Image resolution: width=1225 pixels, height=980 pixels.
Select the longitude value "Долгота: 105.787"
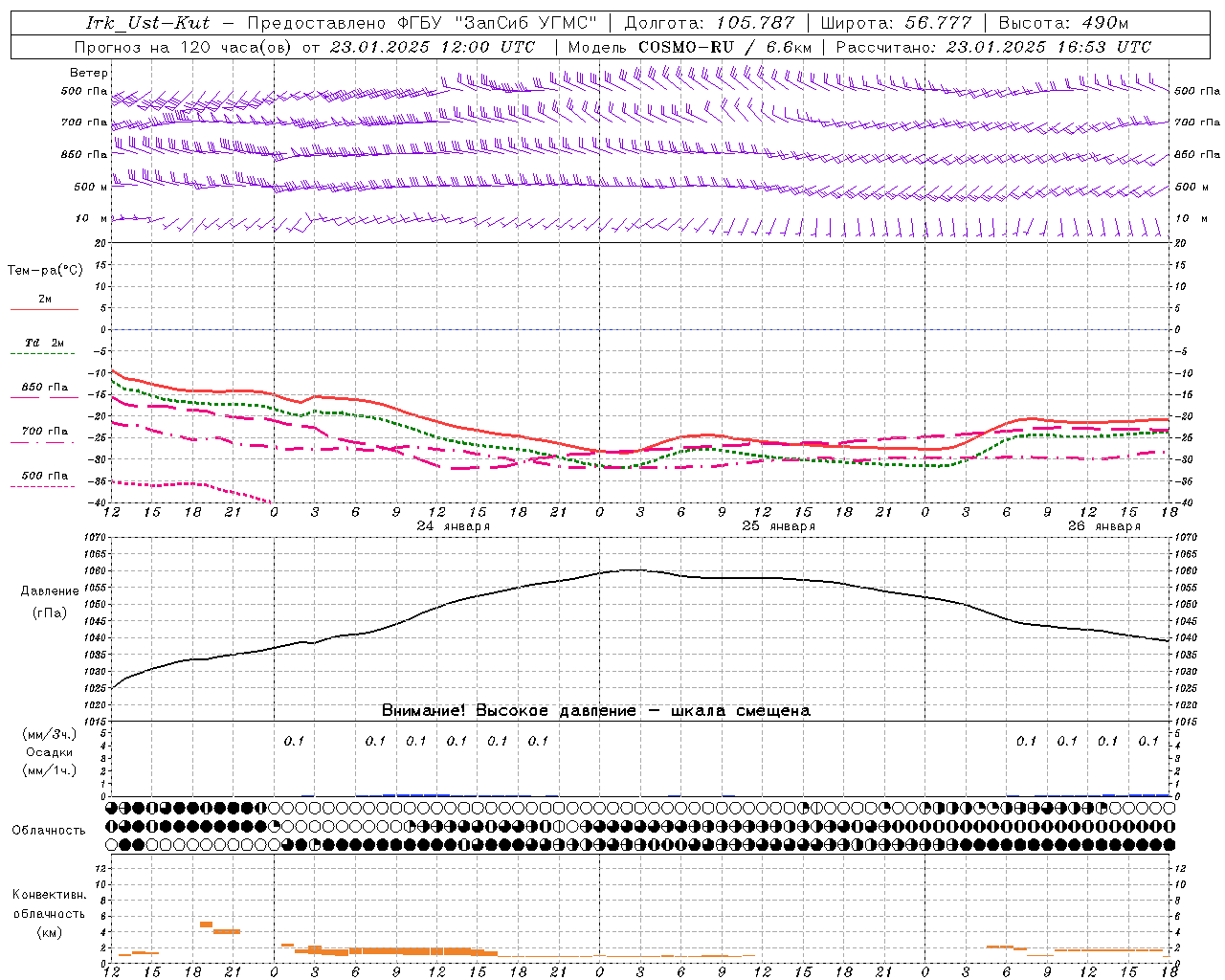coord(709,23)
